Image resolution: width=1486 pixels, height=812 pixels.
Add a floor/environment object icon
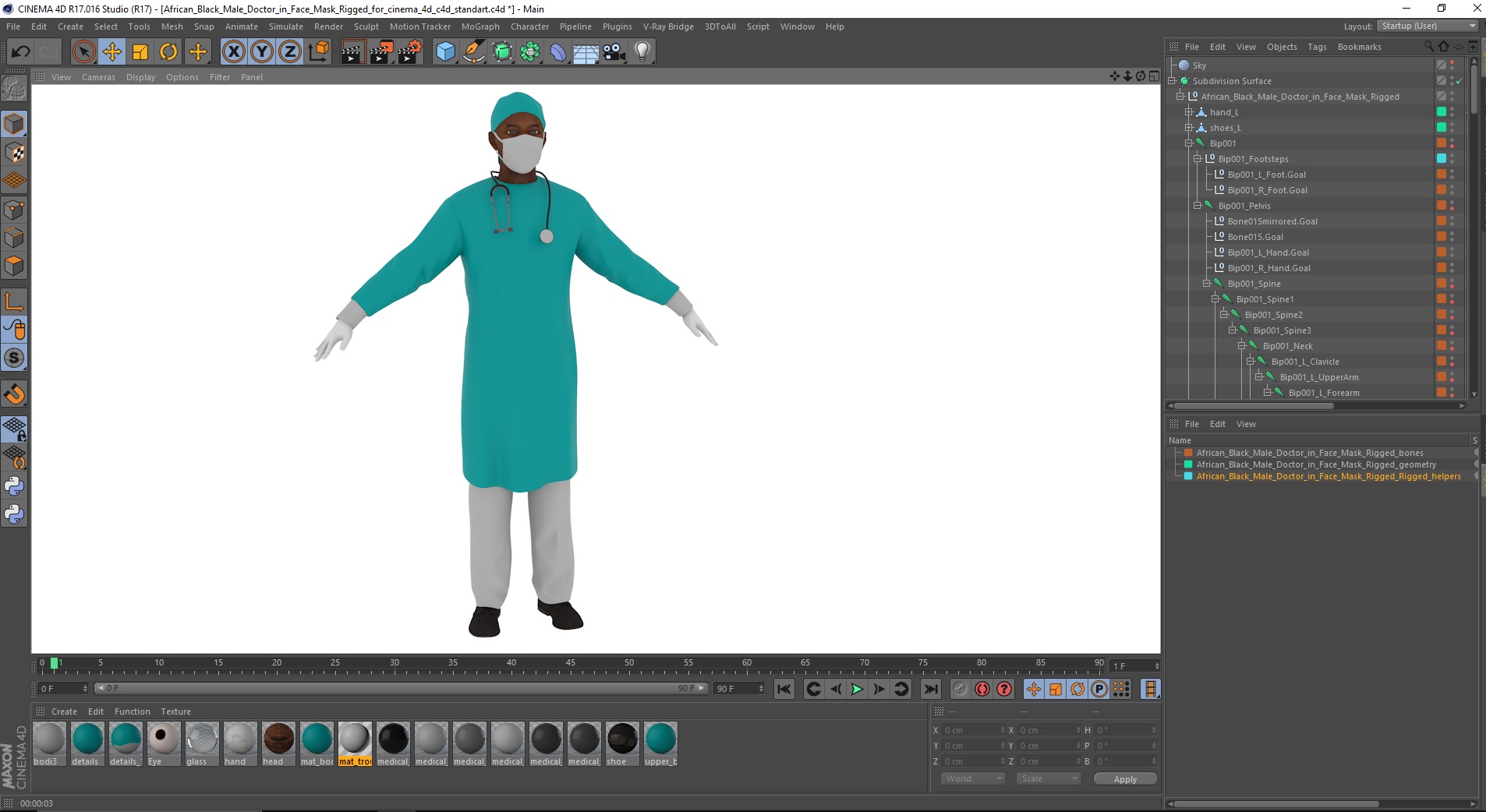[x=586, y=52]
